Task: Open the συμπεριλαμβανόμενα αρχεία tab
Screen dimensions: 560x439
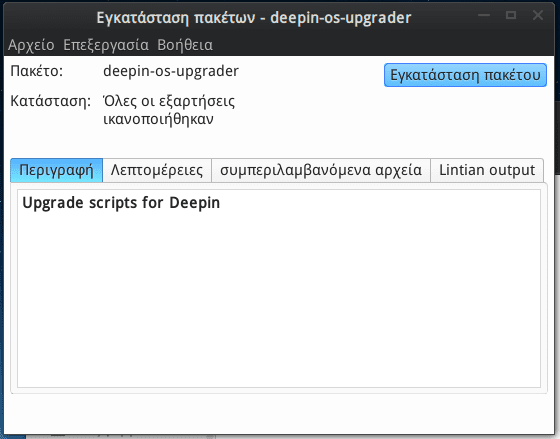Action: 321,170
